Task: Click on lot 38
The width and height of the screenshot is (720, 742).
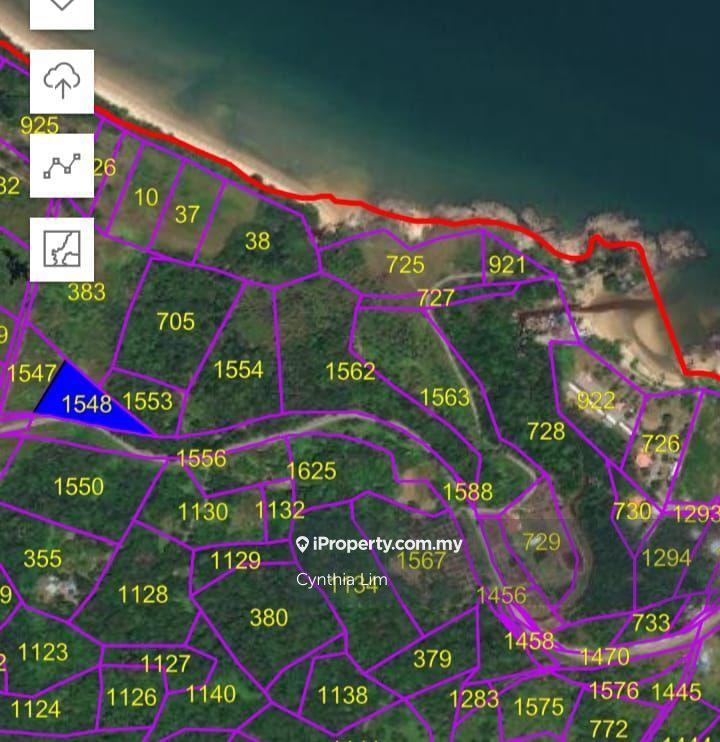Action: click(257, 240)
